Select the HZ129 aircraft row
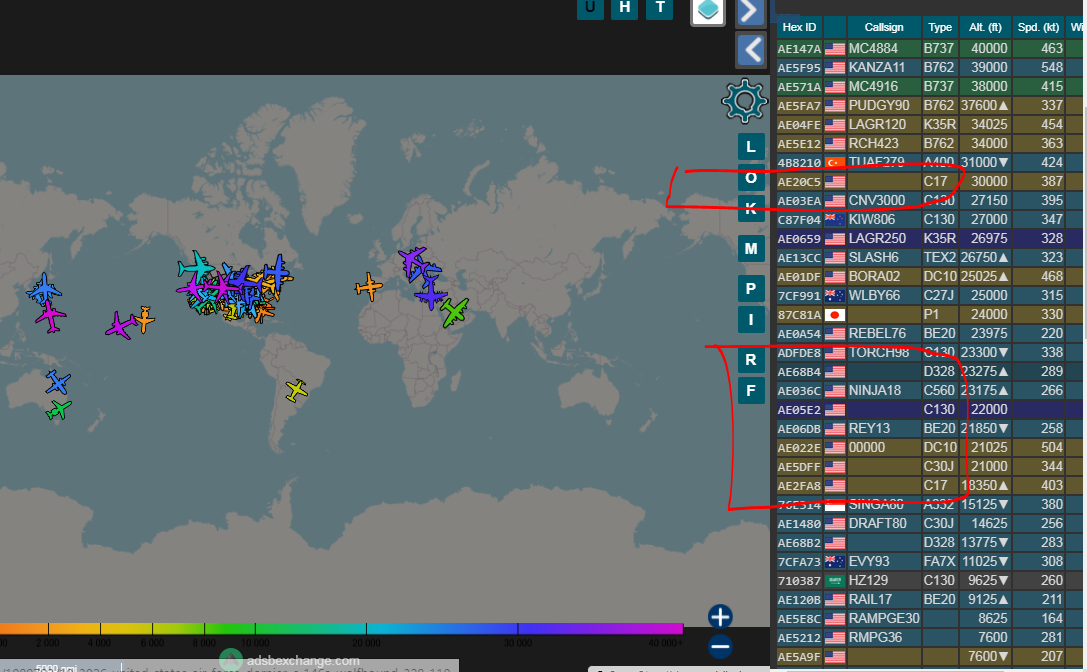Screen dimensions: 1087x672 click(929, 580)
